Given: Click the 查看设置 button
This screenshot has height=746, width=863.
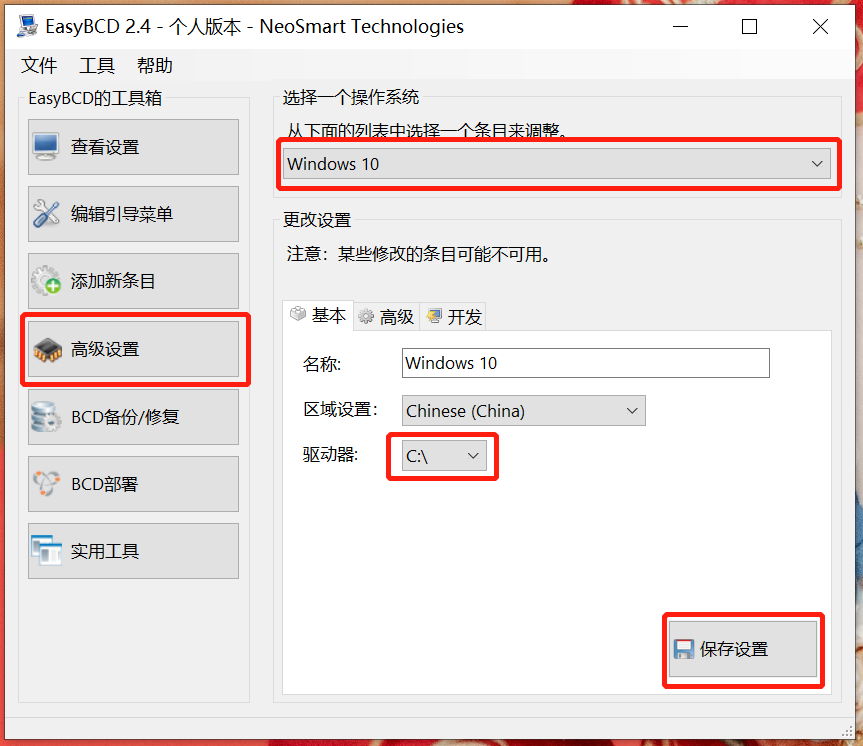Looking at the screenshot, I should click(133, 147).
